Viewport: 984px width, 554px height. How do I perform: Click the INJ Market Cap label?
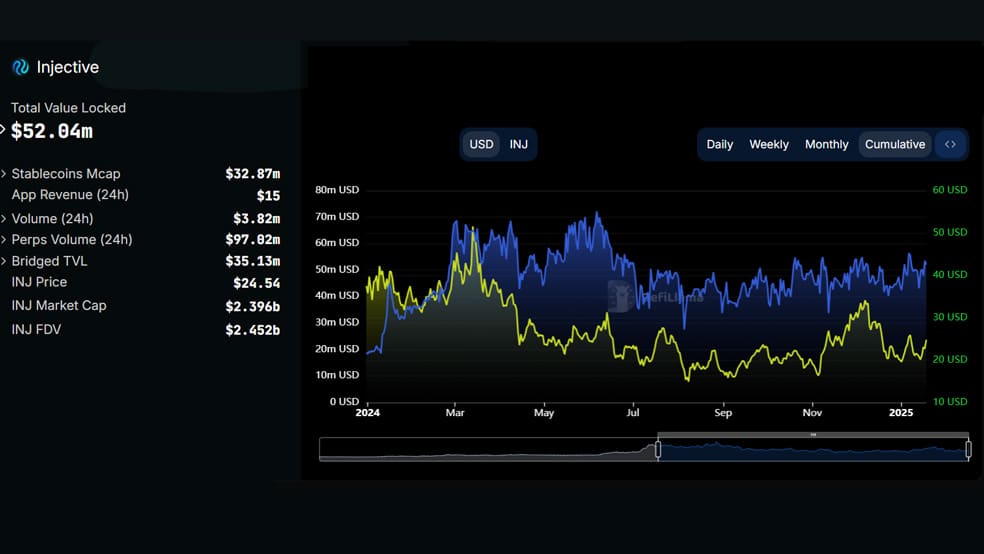pos(59,306)
